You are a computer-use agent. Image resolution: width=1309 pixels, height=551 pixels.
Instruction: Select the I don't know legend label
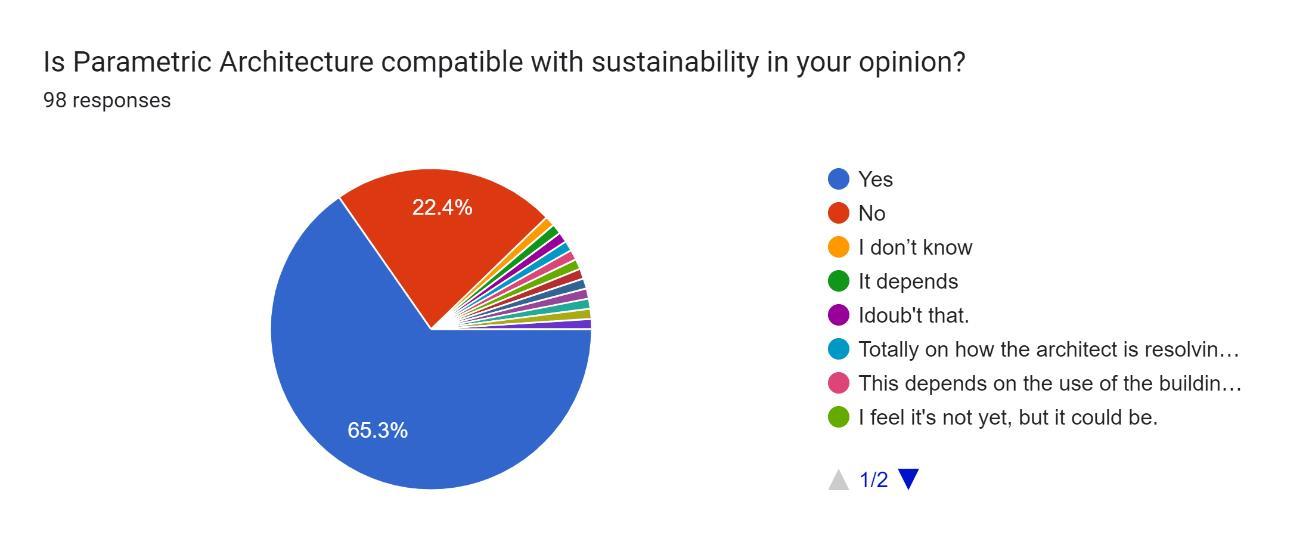(914, 247)
